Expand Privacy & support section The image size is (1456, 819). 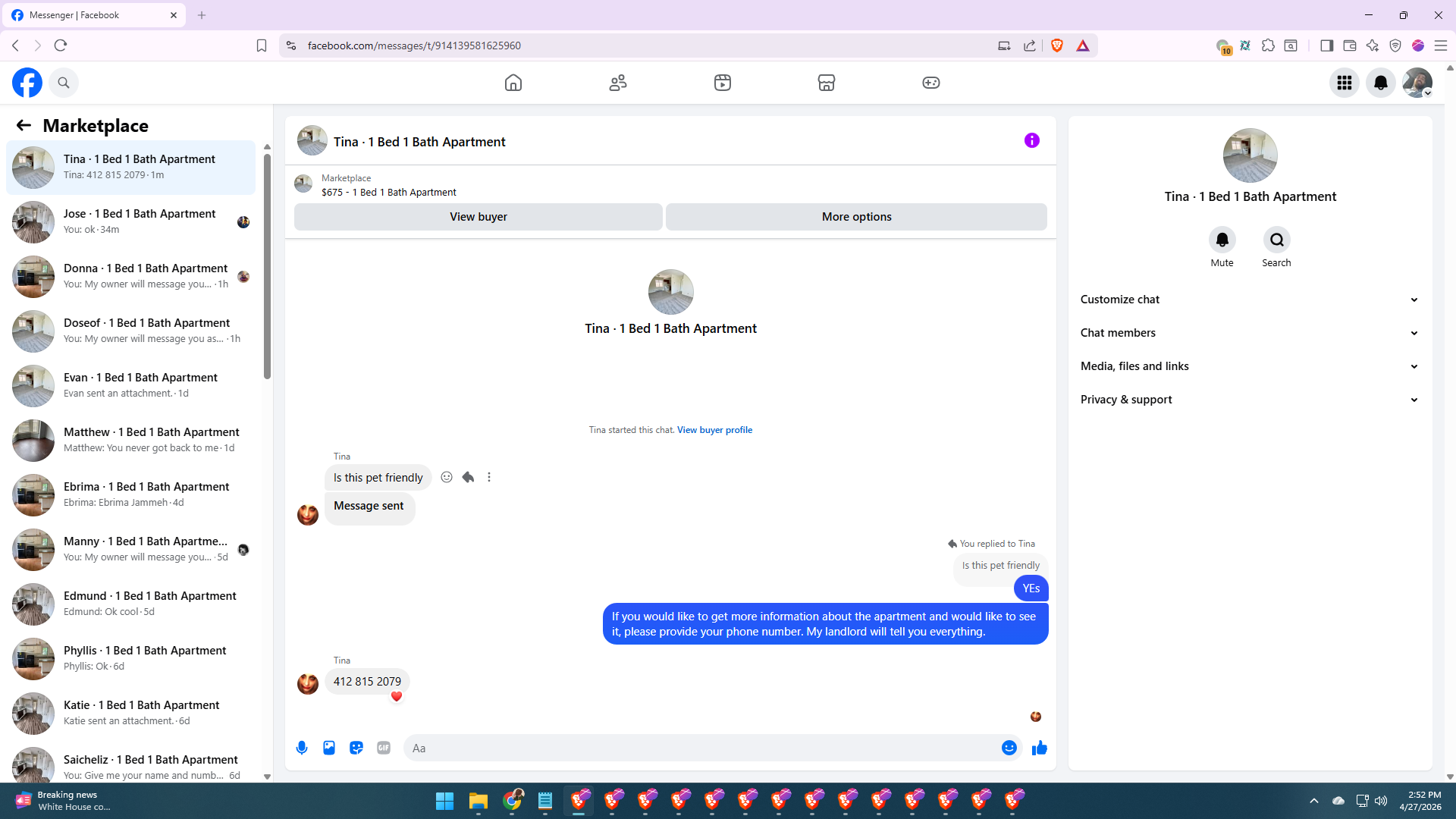click(1250, 400)
